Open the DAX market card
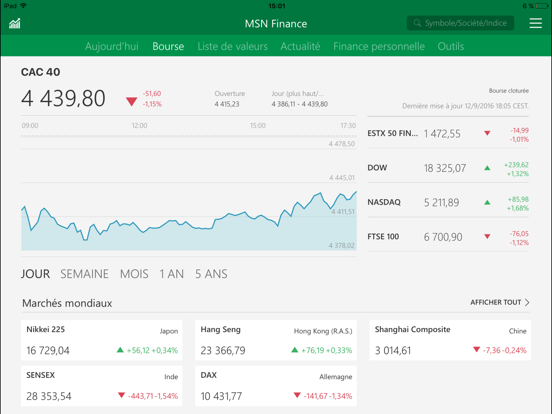 coord(276,386)
